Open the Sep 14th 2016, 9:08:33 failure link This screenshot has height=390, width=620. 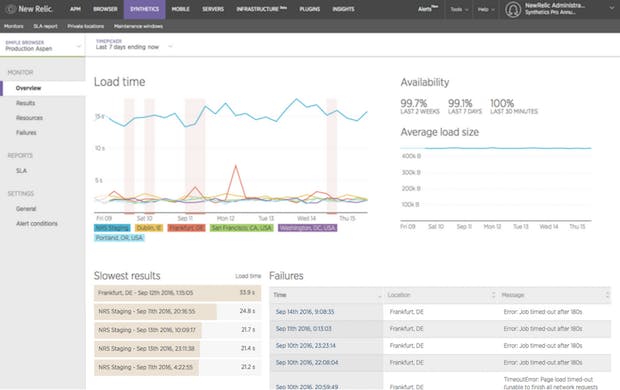pos(305,312)
